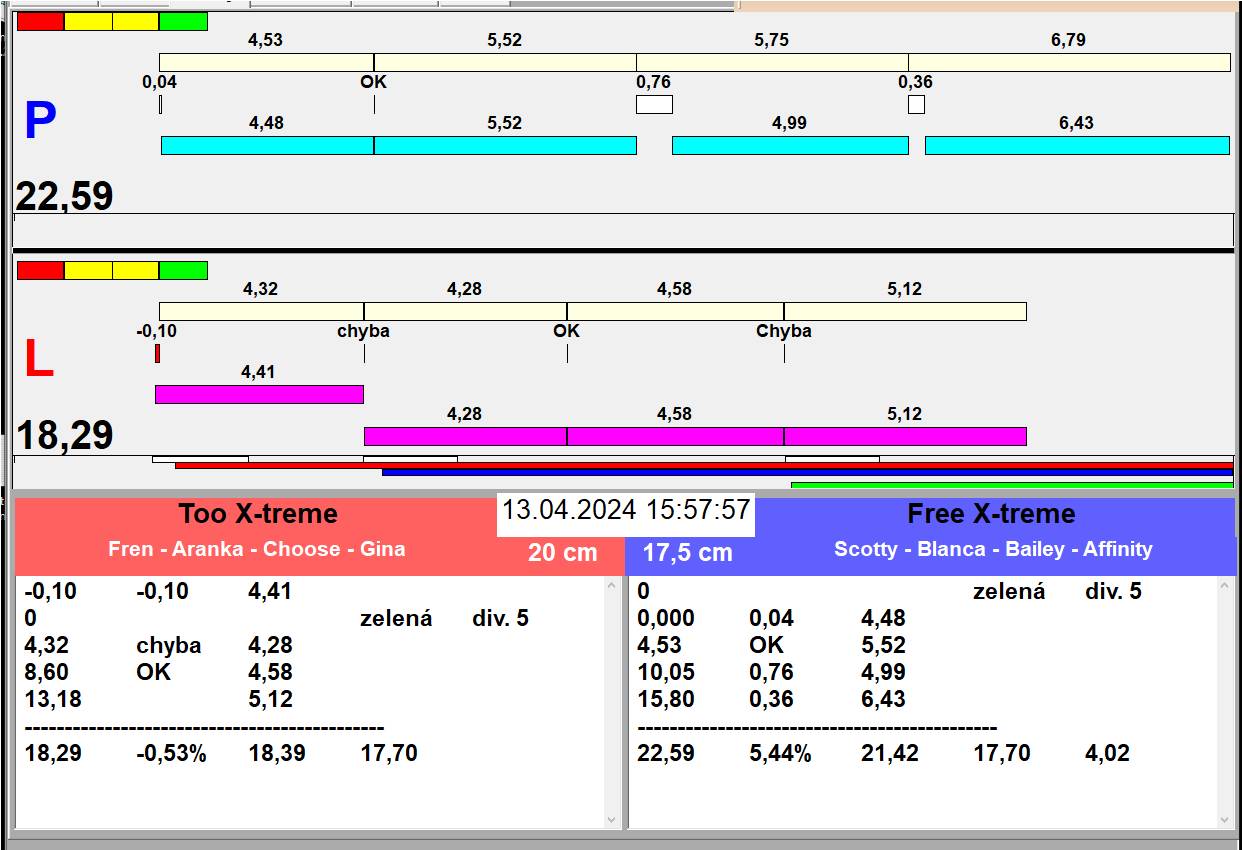Select the magenta 4,41 run bar
Viewport: 1242px width, 850px height.
(259, 394)
